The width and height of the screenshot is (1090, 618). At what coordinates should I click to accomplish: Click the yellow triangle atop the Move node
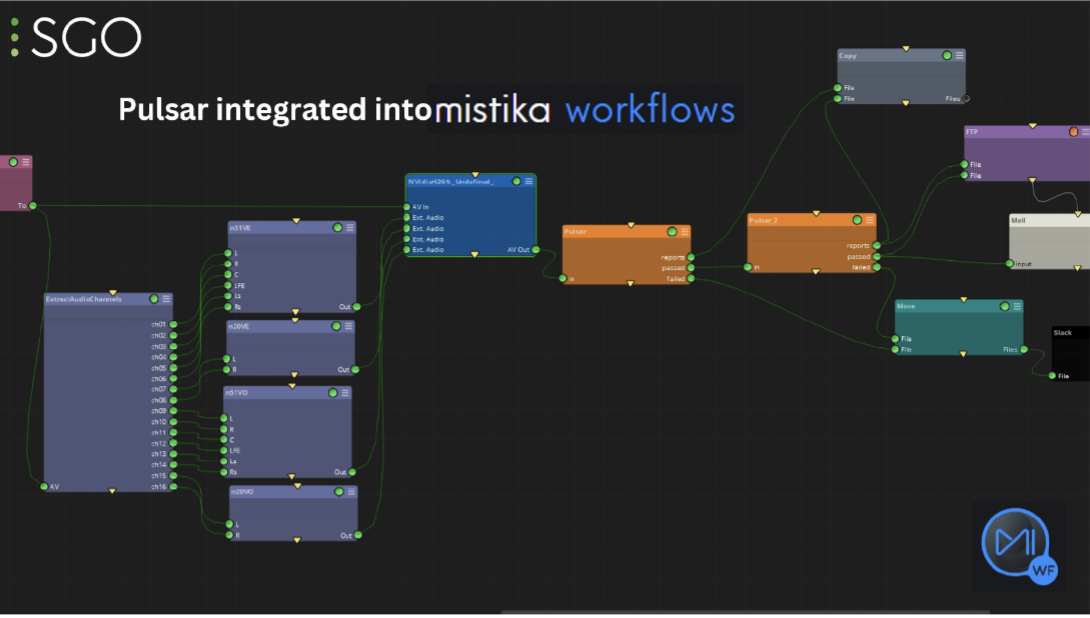(x=963, y=300)
